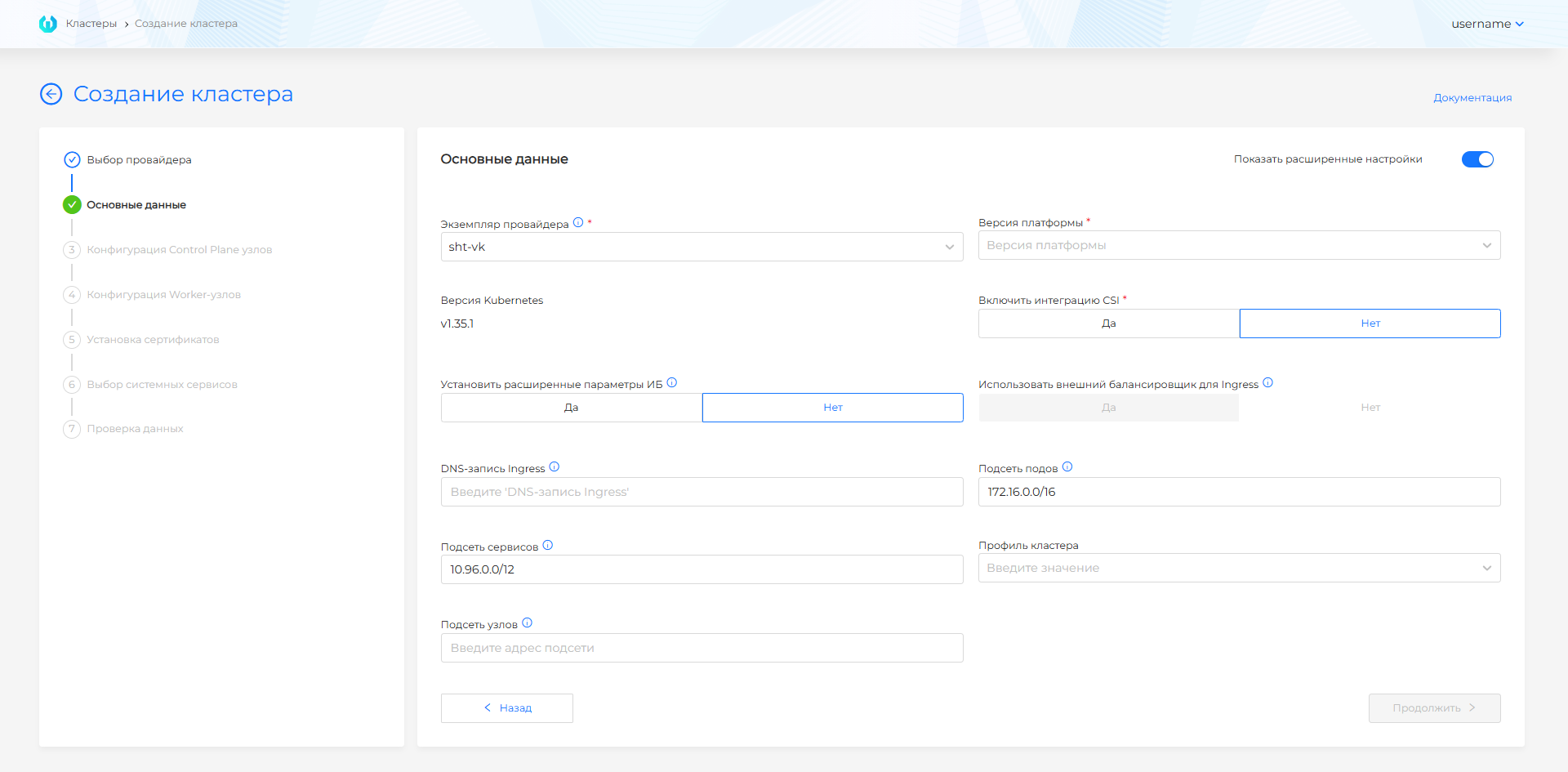Click the checkmark icon for Выбор провайдера step
The height and width of the screenshot is (772, 1568).
[x=72, y=159]
